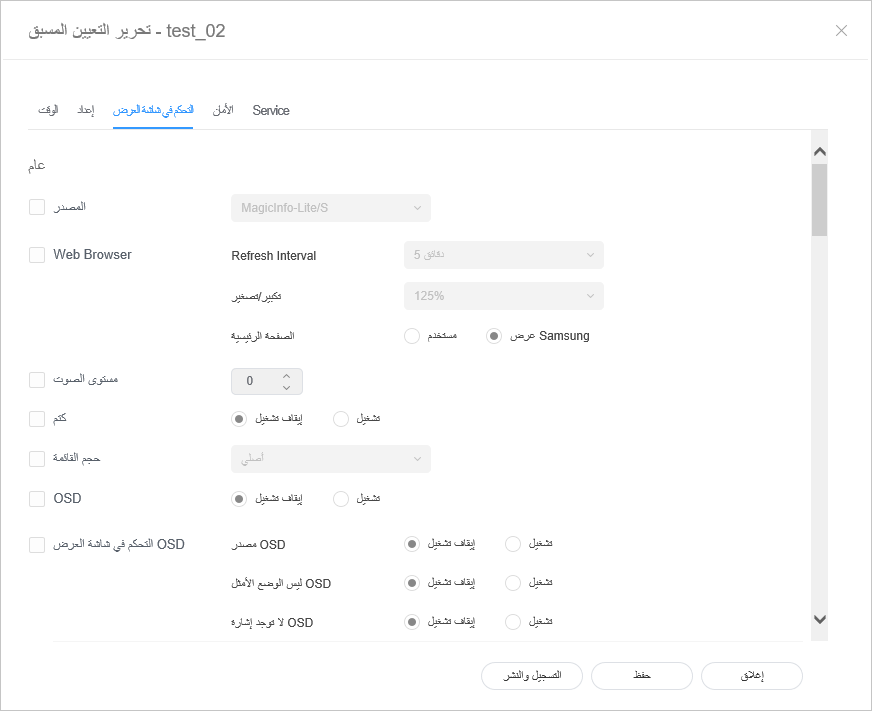Image resolution: width=872 pixels, height=711 pixels.
Task: Select the Samsung عرض homepage radio option
Action: [x=493, y=336]
